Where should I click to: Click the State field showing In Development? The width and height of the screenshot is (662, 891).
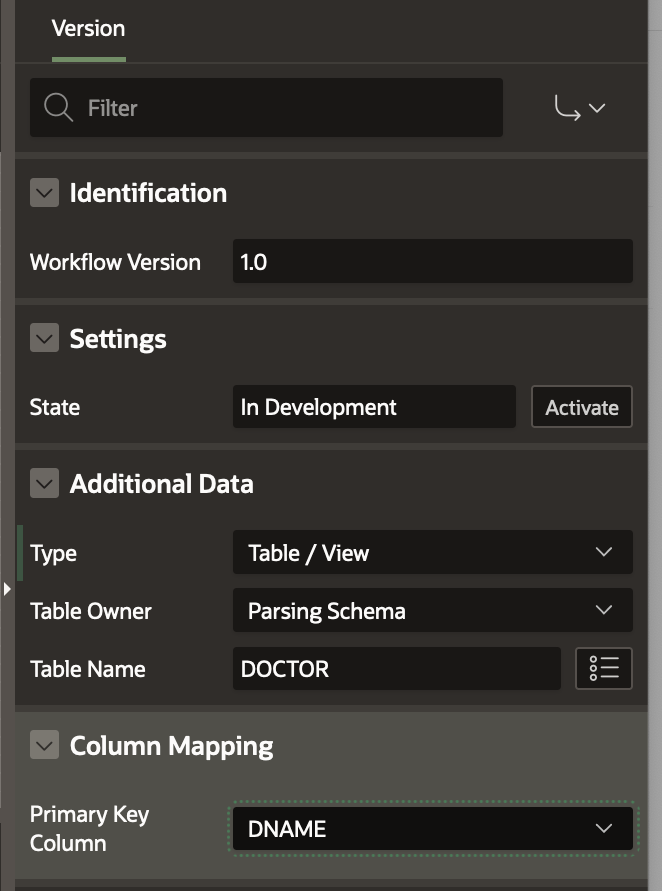pos(374,407)
